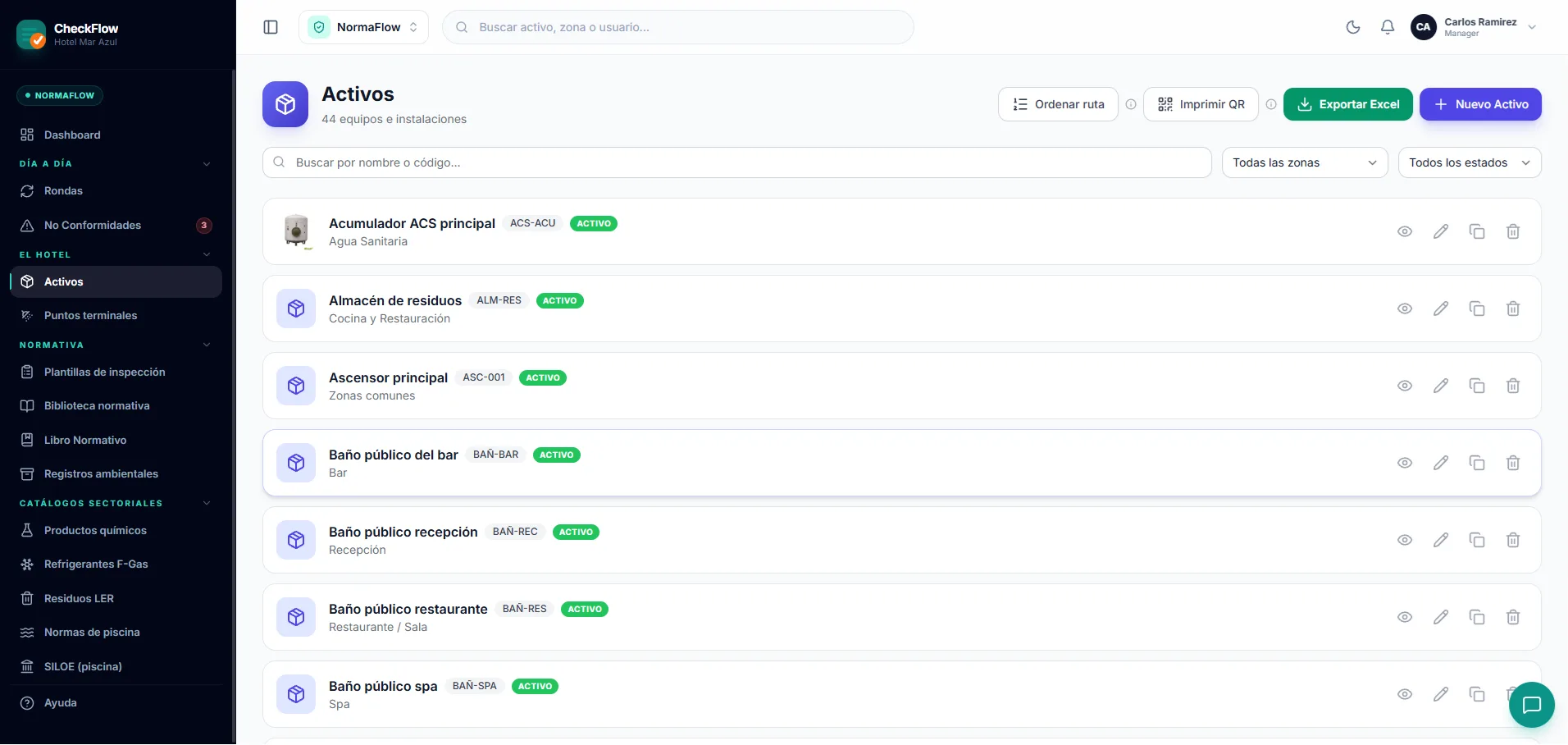Image resolution: width=1568 pixels, height=745 pixels.
Task: View Almacén de residuos eye icon
Action: pos(1405,309)
